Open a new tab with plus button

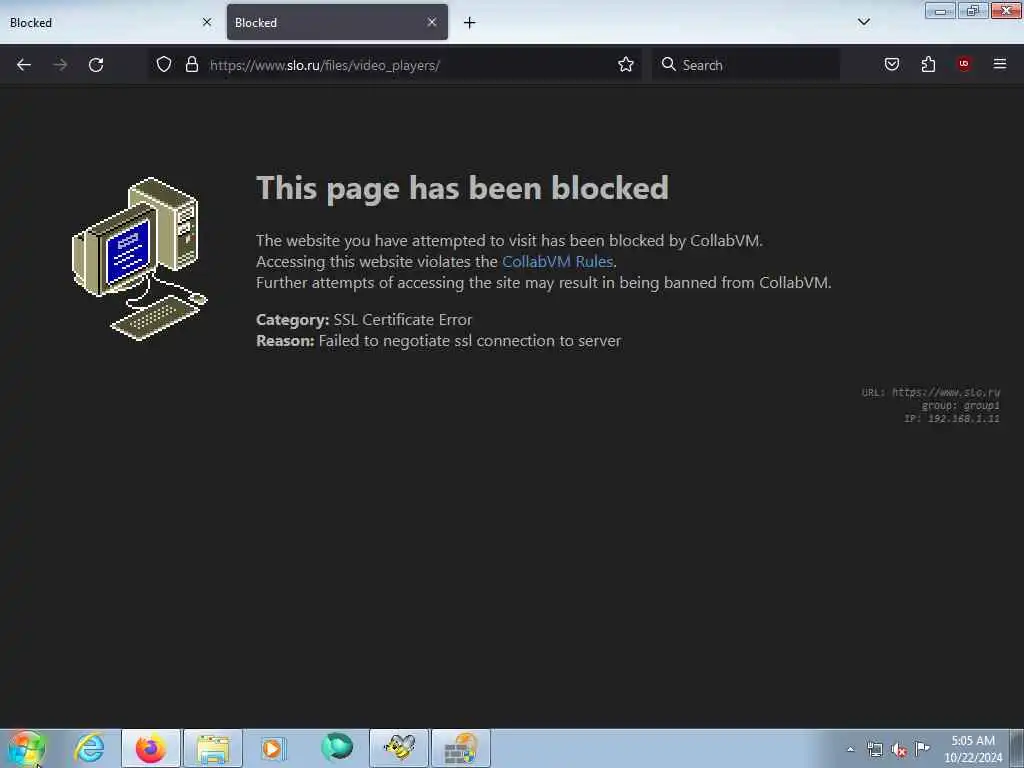[x=470, y=23]
